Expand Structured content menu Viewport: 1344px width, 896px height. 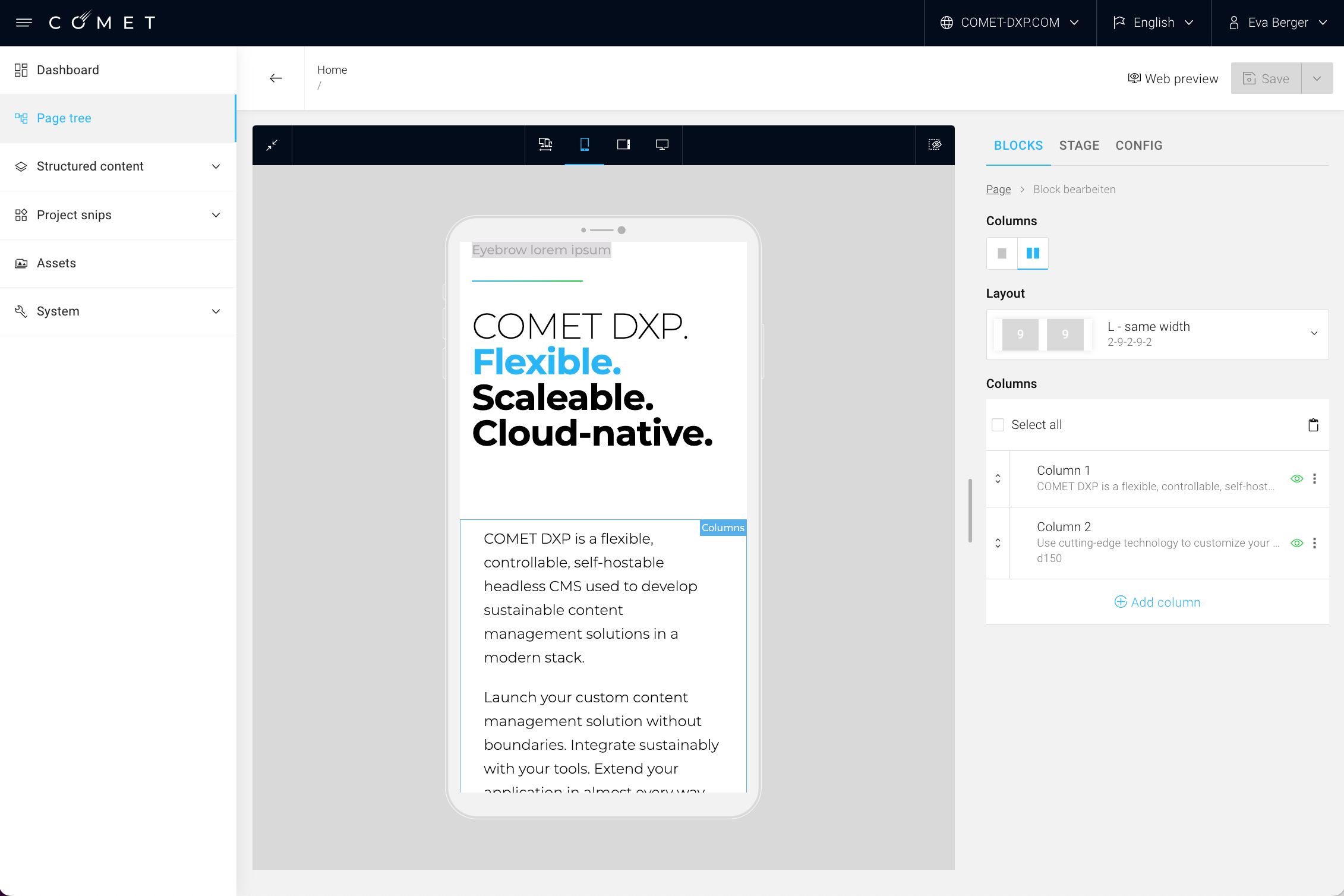118,166
